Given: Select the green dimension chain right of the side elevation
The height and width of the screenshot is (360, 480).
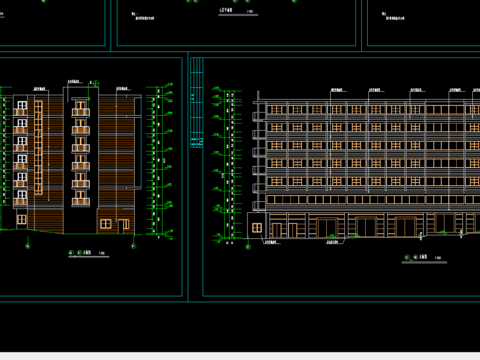Looking at the screenshot, I should click(159, 161).
